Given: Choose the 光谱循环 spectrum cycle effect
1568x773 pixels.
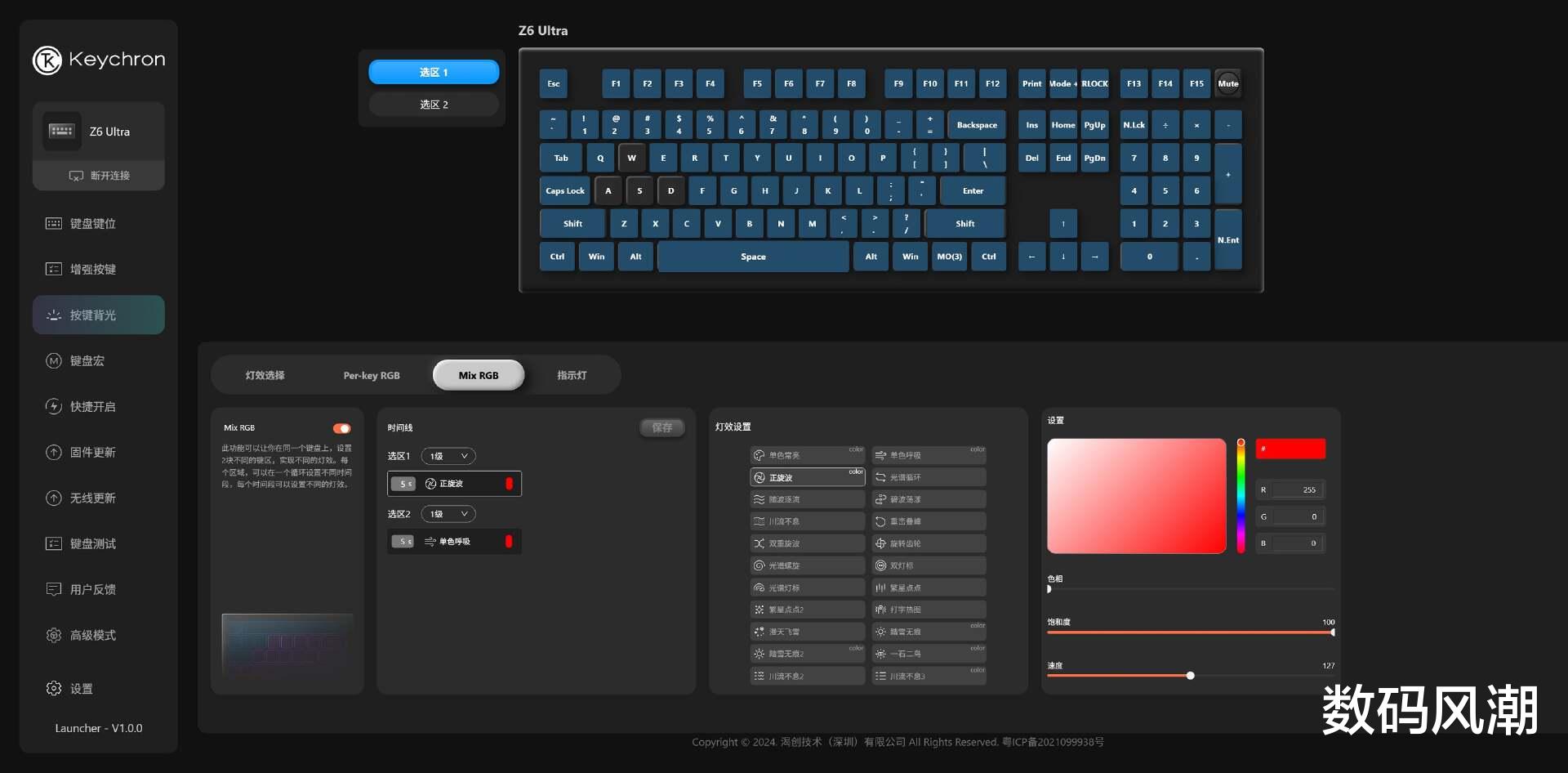Looking at the screenshot, I should (x=929, y=477).
